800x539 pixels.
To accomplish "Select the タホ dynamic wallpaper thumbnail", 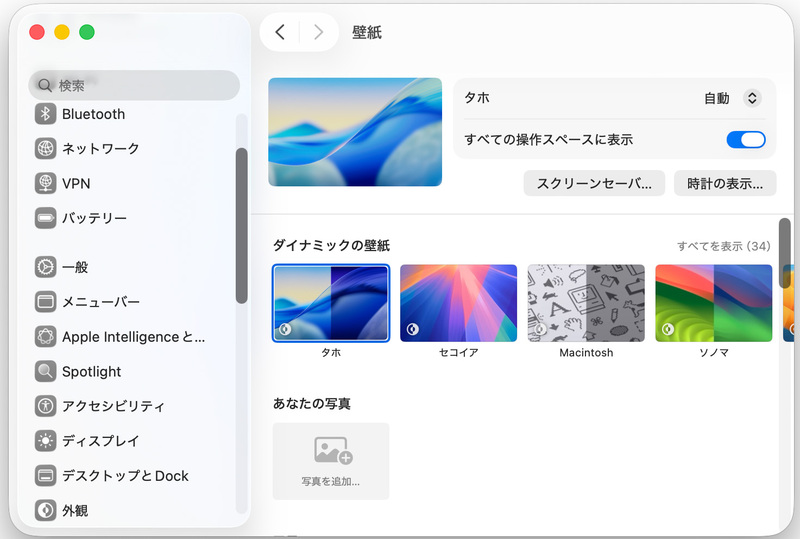I will (331, 303).
